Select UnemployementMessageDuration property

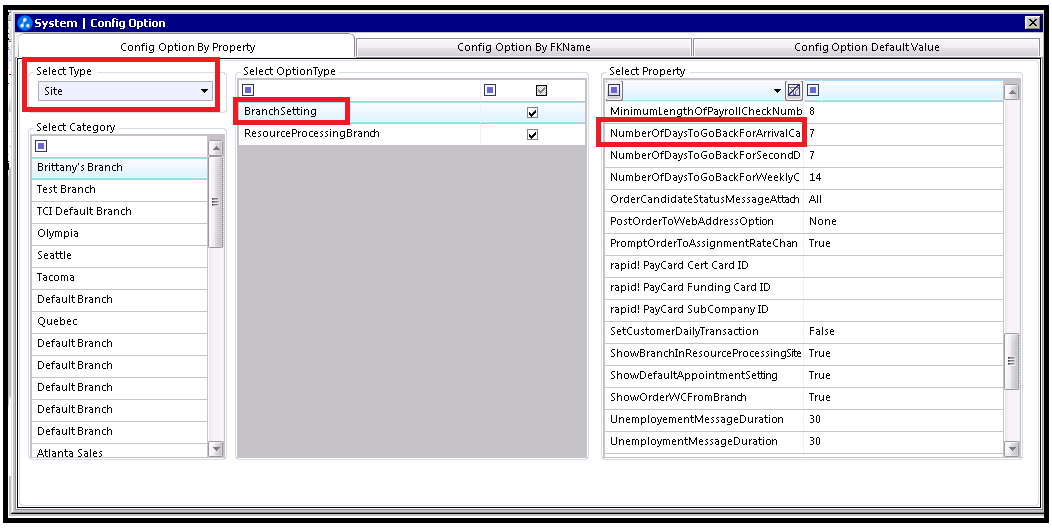pos(704,420)
